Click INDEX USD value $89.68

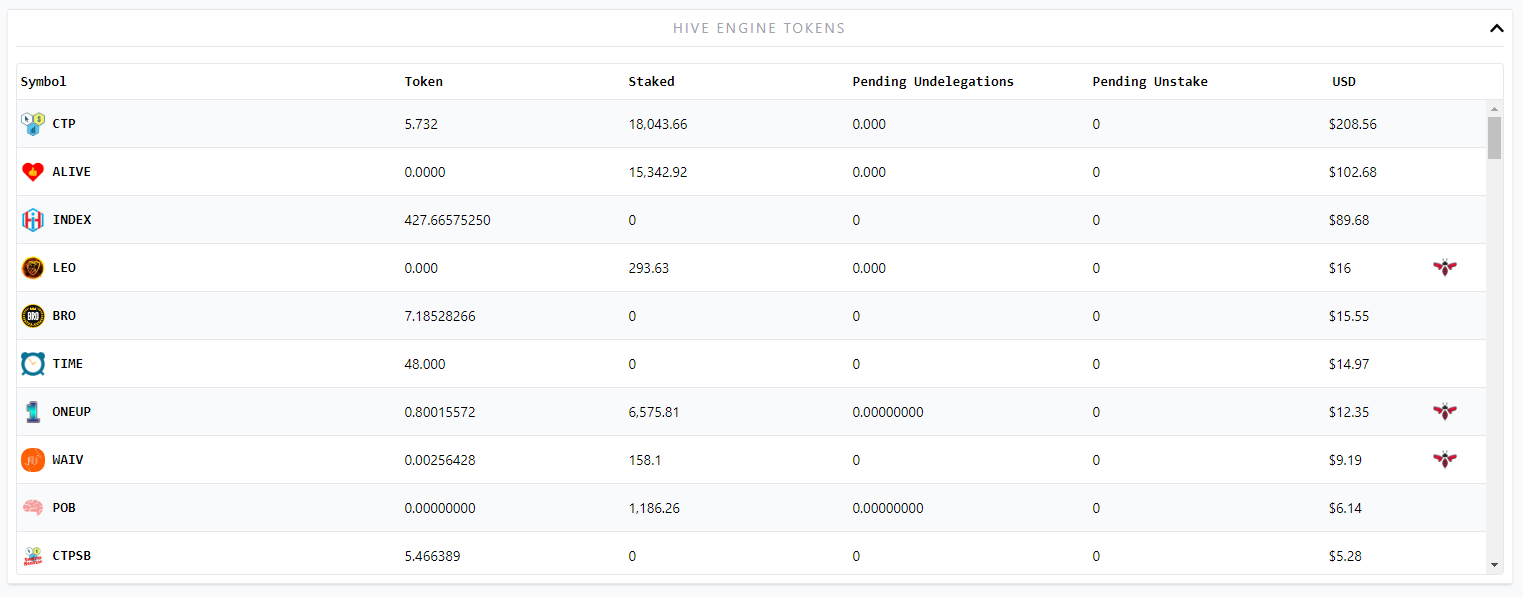click(1349, 220)
